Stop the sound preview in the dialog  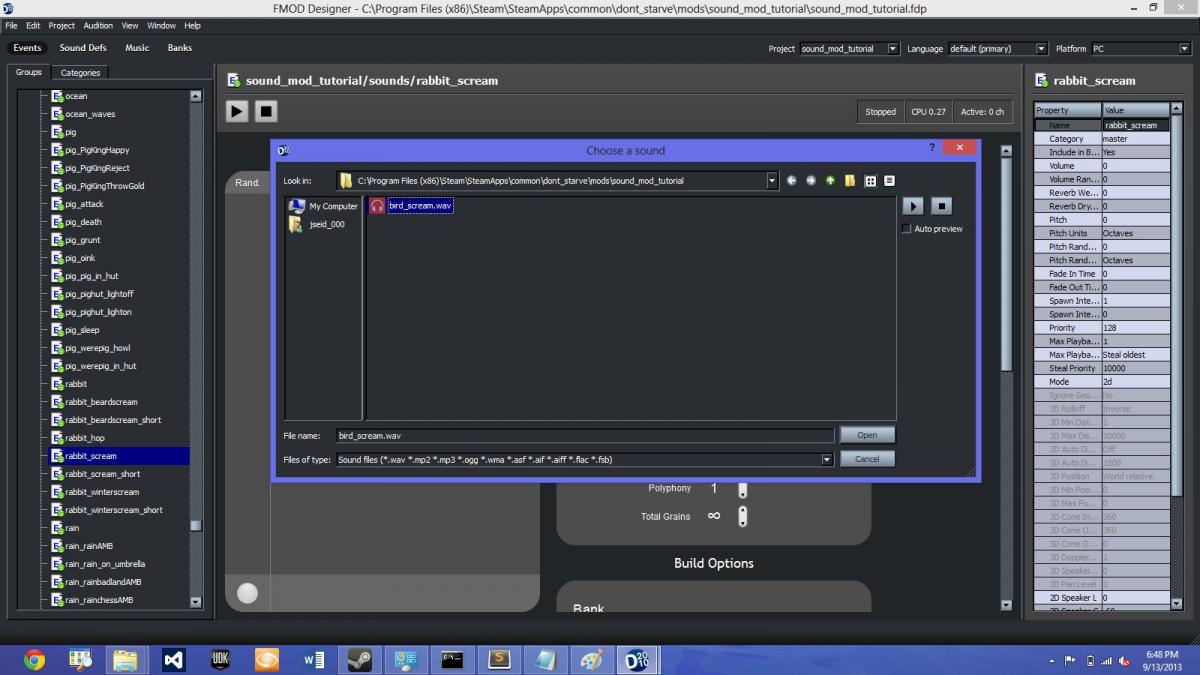tap(941, 206)
